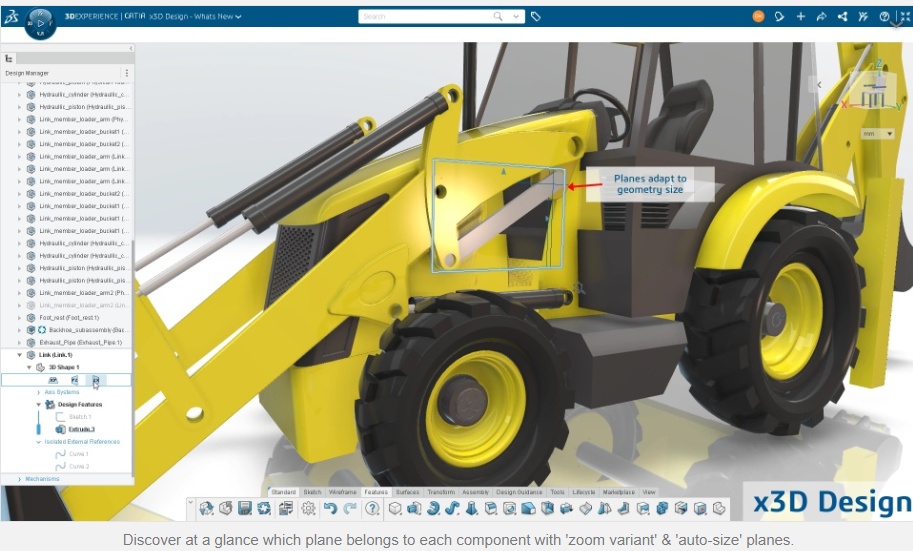Collapse the Link (Link.1) node arrow

coord(19,355)
